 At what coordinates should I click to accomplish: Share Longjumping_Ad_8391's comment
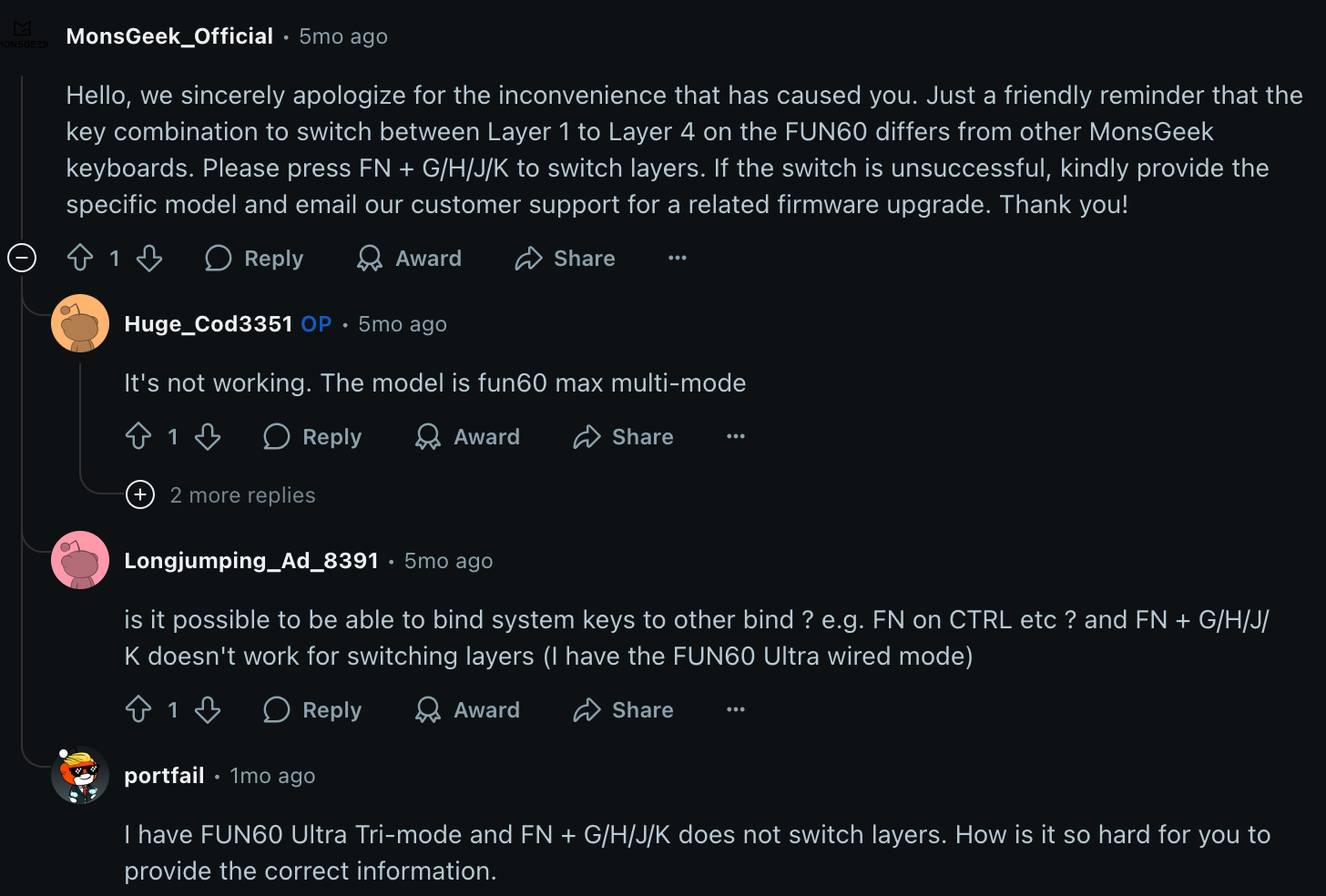coord(623,709)
